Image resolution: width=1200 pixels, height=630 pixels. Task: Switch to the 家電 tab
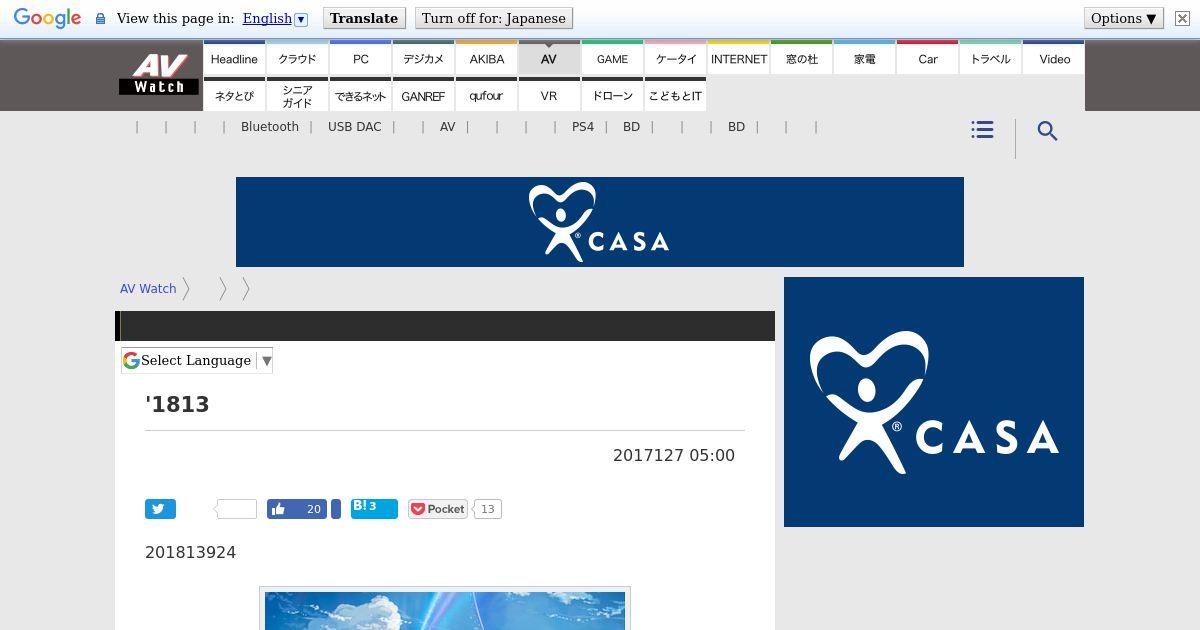[x=865, y=59]
